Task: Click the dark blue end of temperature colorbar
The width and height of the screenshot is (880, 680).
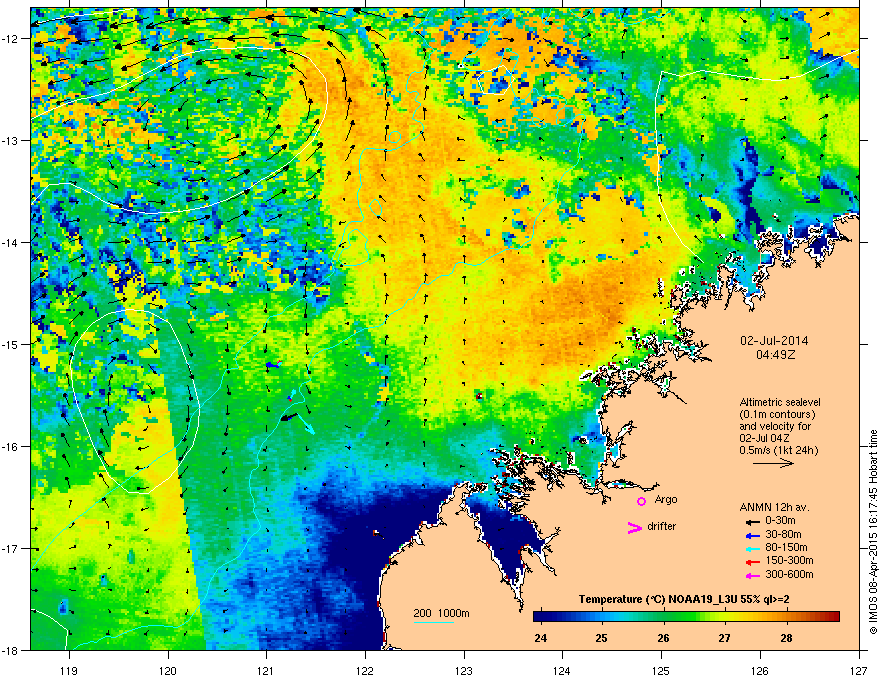Action: 540,617
